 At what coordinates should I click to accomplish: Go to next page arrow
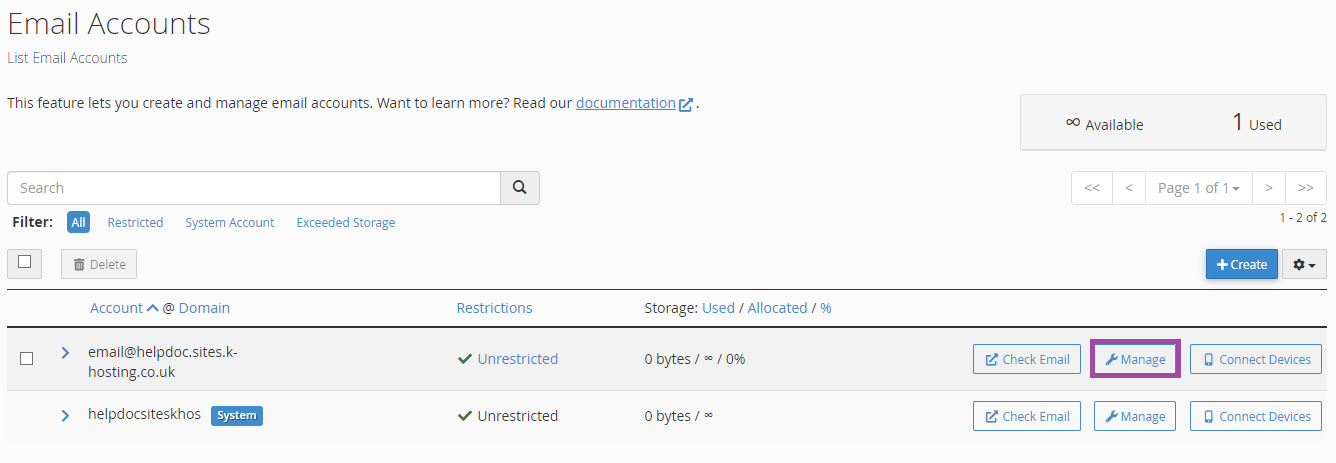(1268, 188)
